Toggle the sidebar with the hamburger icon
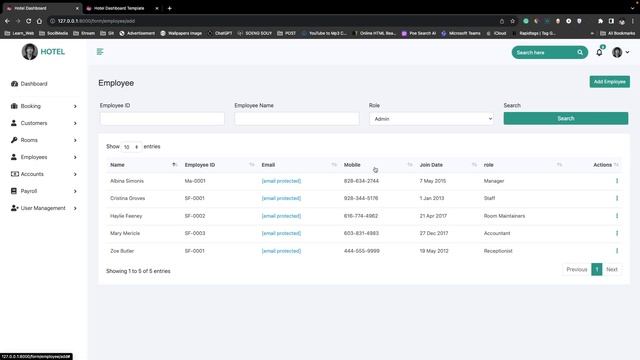 (100, 52)
